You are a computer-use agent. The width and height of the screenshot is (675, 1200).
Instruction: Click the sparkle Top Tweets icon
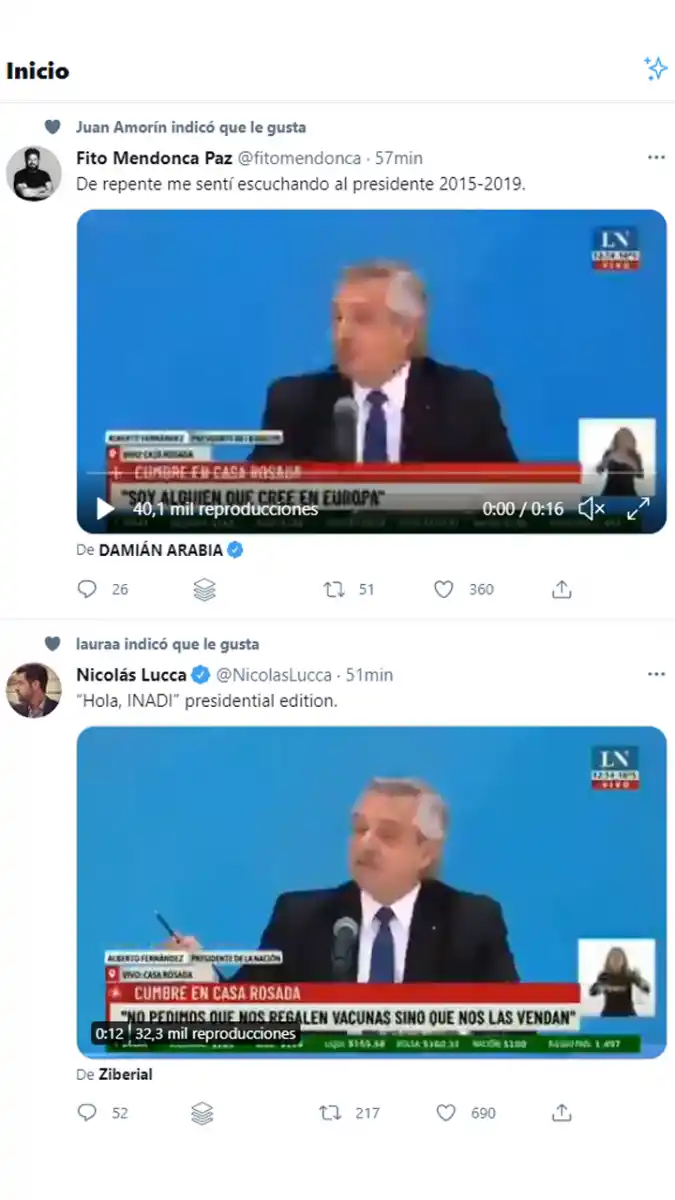[x=655, y=69]
